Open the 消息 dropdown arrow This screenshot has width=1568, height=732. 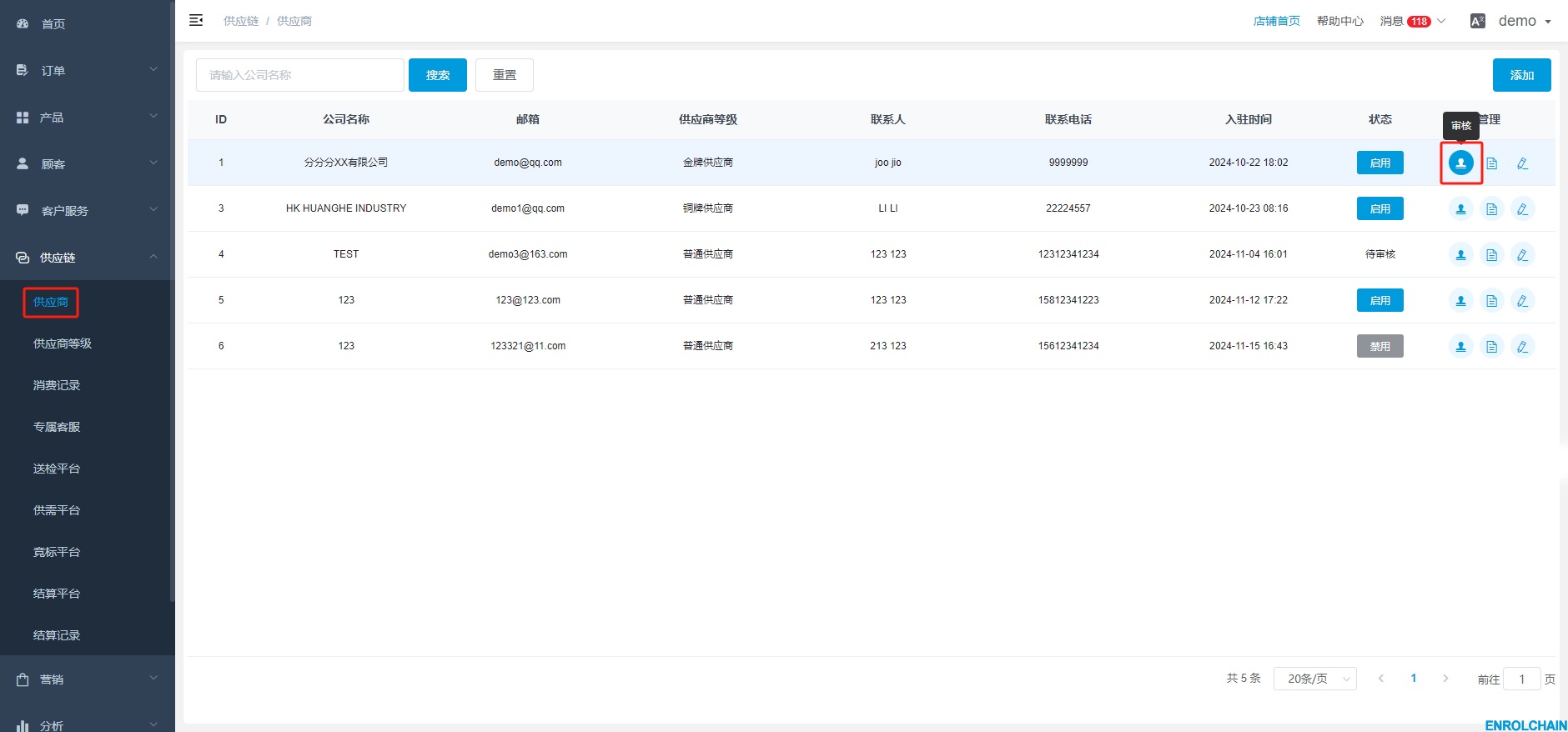click(x=1440, y=22)
